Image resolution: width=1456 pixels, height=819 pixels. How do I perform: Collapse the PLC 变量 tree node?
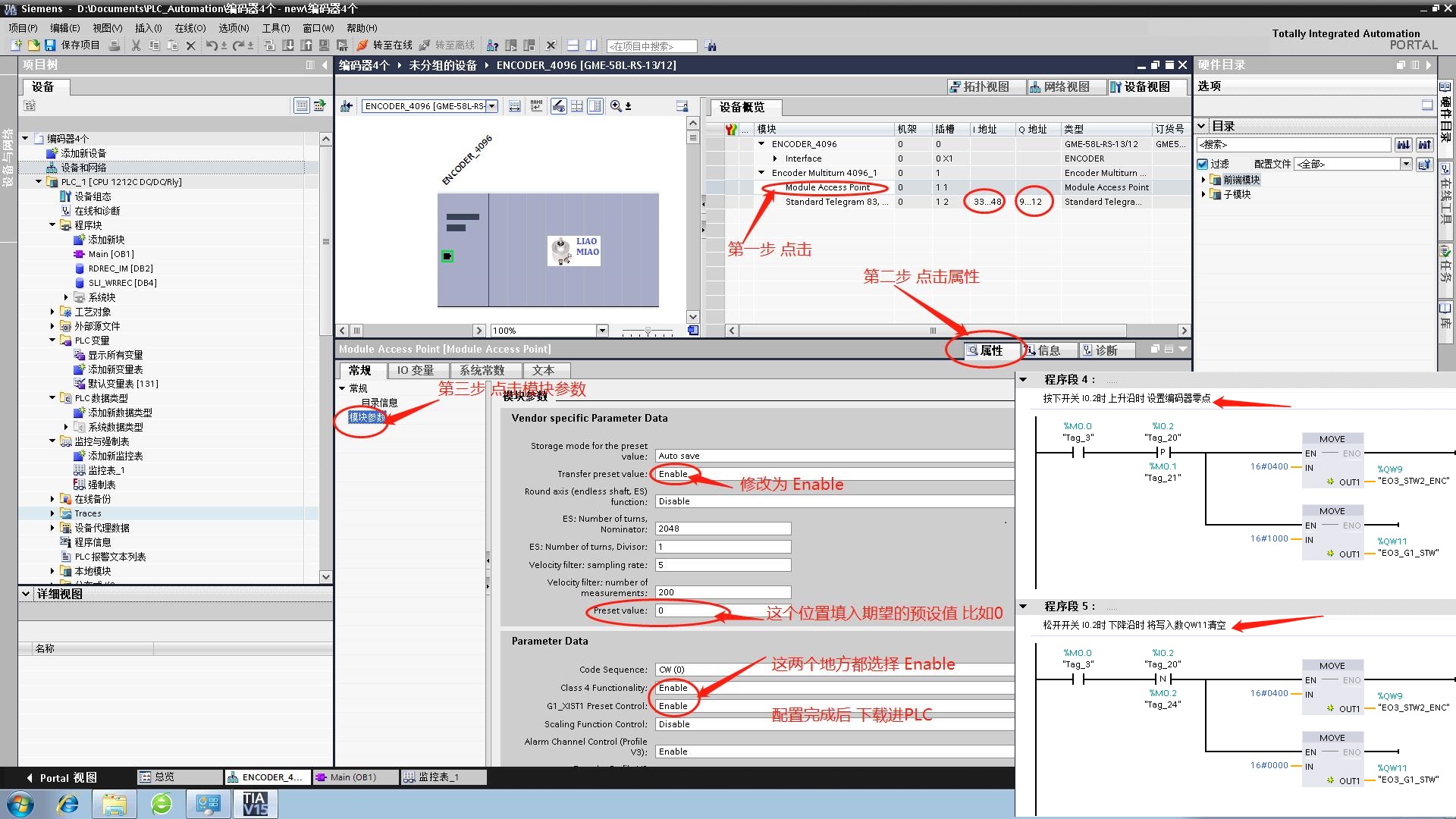tap(52, 340)
